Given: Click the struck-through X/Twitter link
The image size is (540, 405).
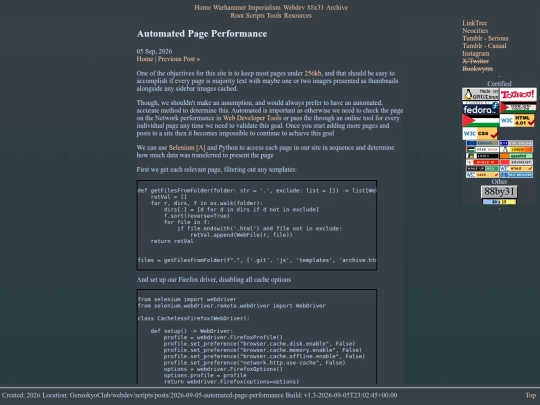Looking at the screenshot, I should pyautogui.click(x=475, y=61).
